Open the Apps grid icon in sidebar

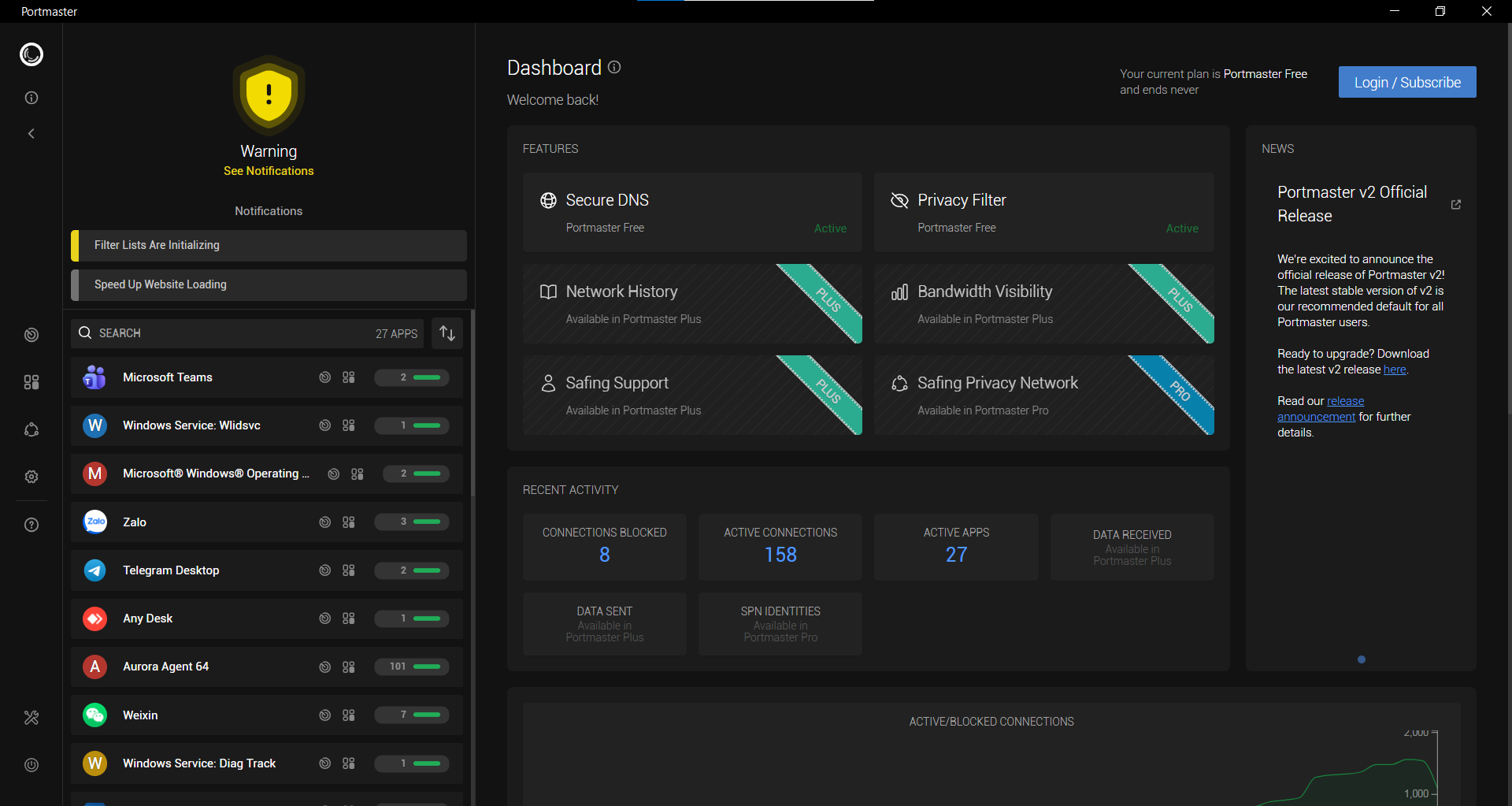tap(31, 382)
